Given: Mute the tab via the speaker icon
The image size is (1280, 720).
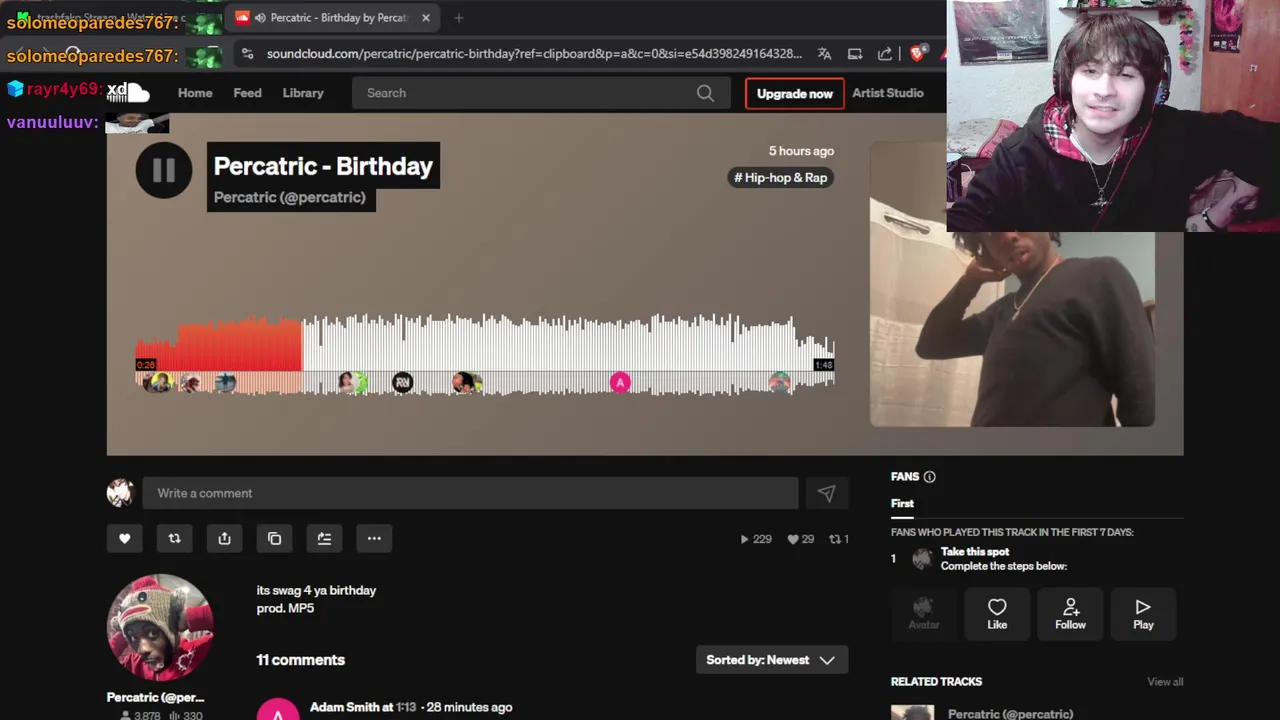Looking at the screenshot, I should coord(260,18).
